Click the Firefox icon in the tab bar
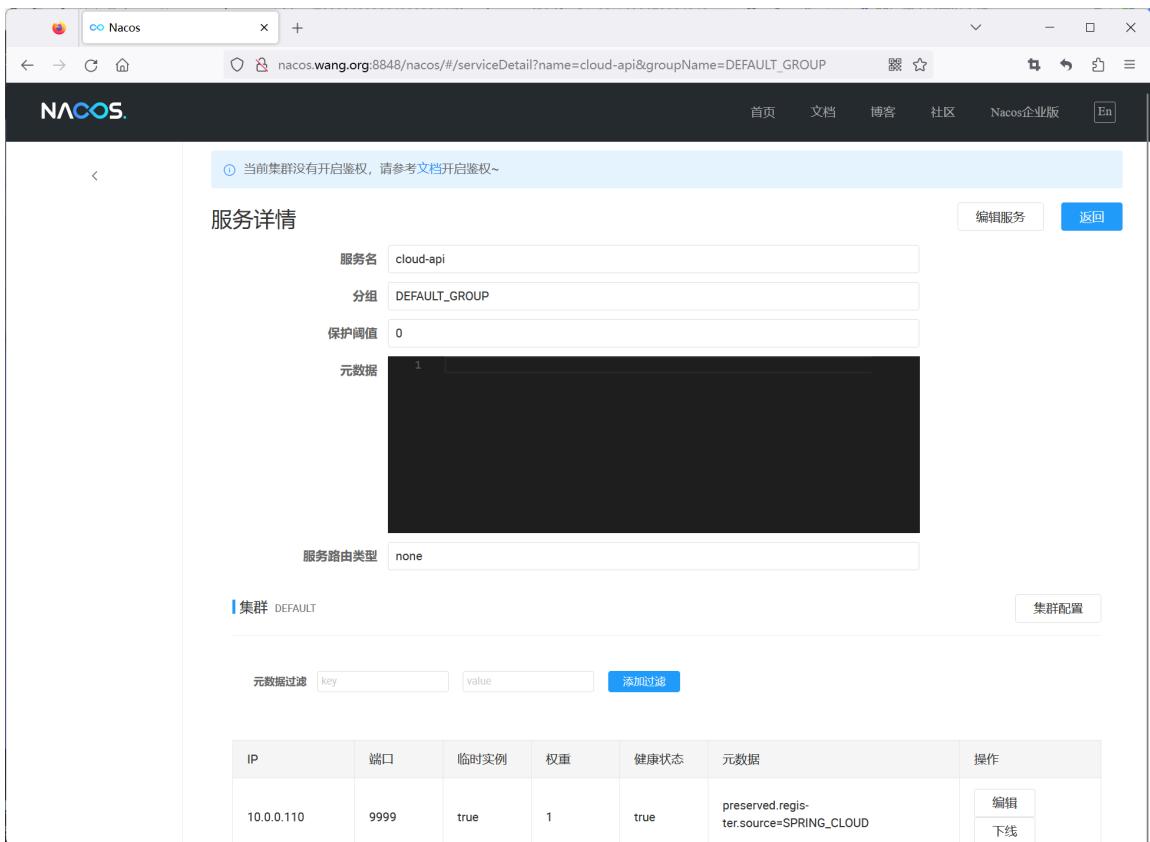The width and height of the screenshot is (1150, 842). coord(59,28)
